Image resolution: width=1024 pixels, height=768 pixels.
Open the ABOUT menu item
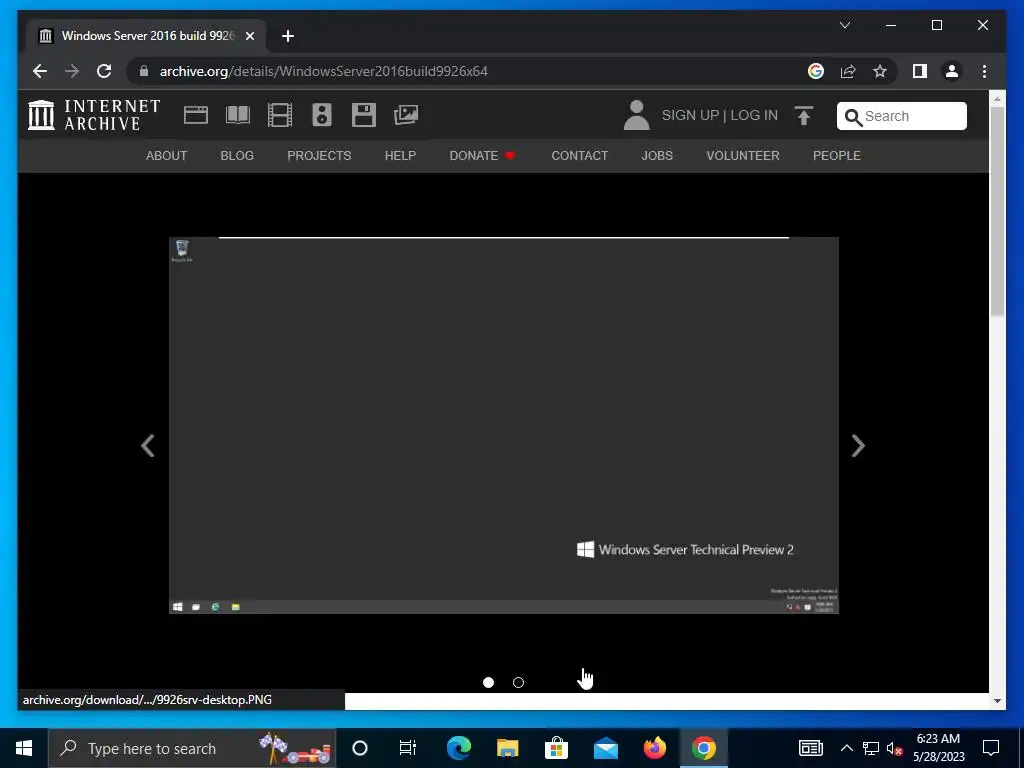click(x=167, y=155)
